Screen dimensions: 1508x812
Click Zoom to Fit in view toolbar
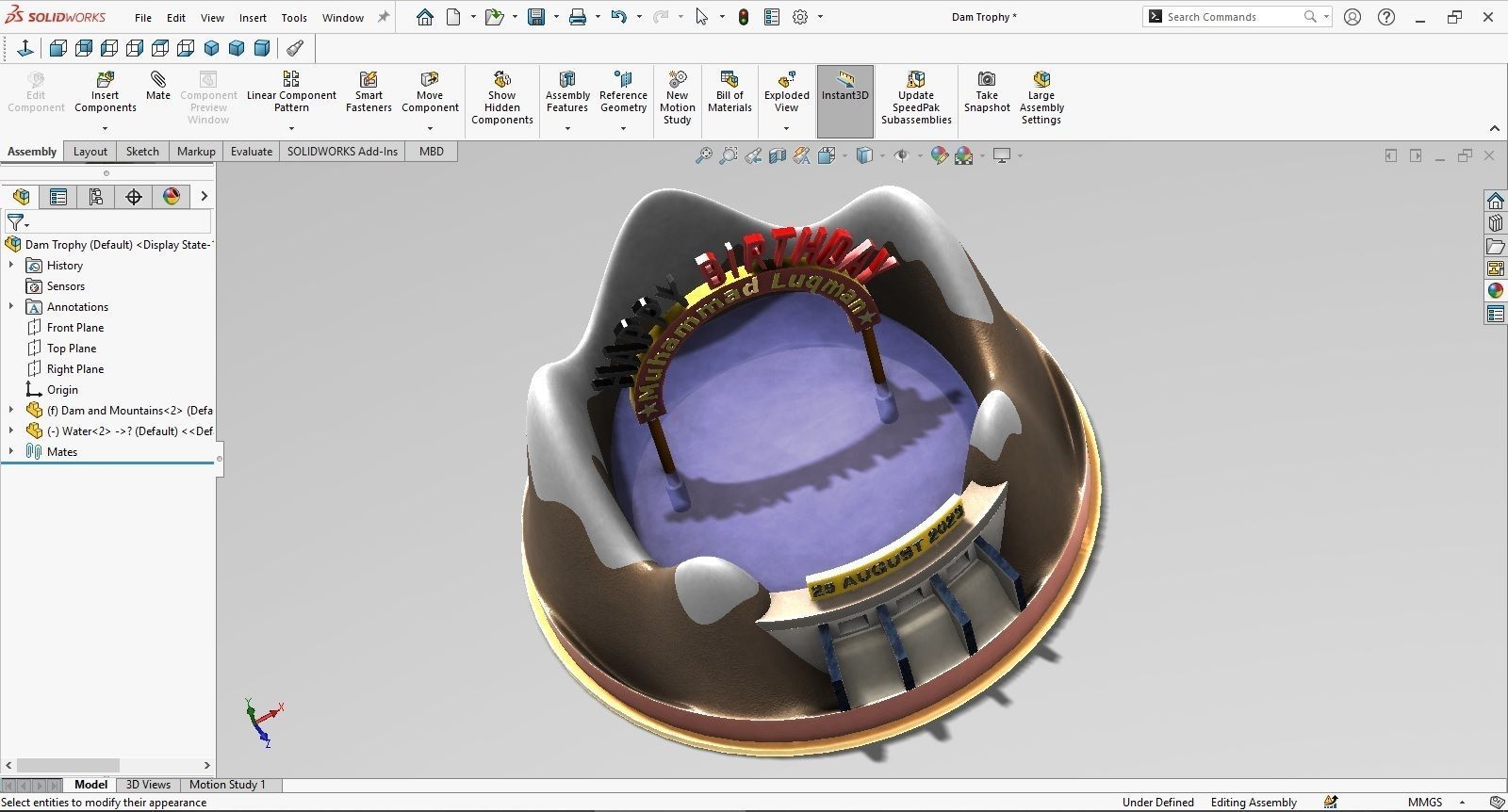click(703, 156)
